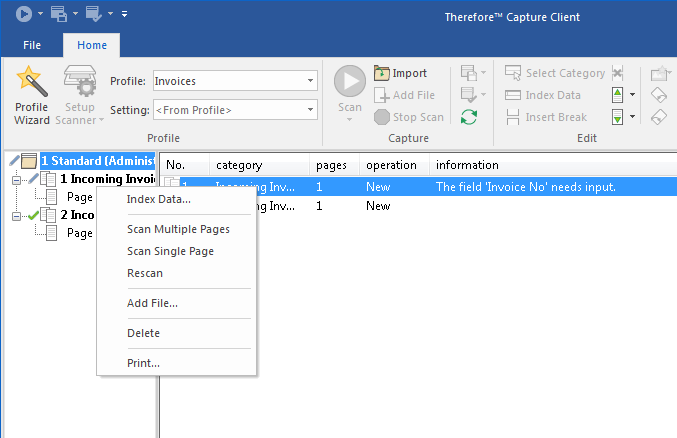Viewport: 677px width, 438px height.
Task: Sort by the No. column header
Action: click(185, 165)
